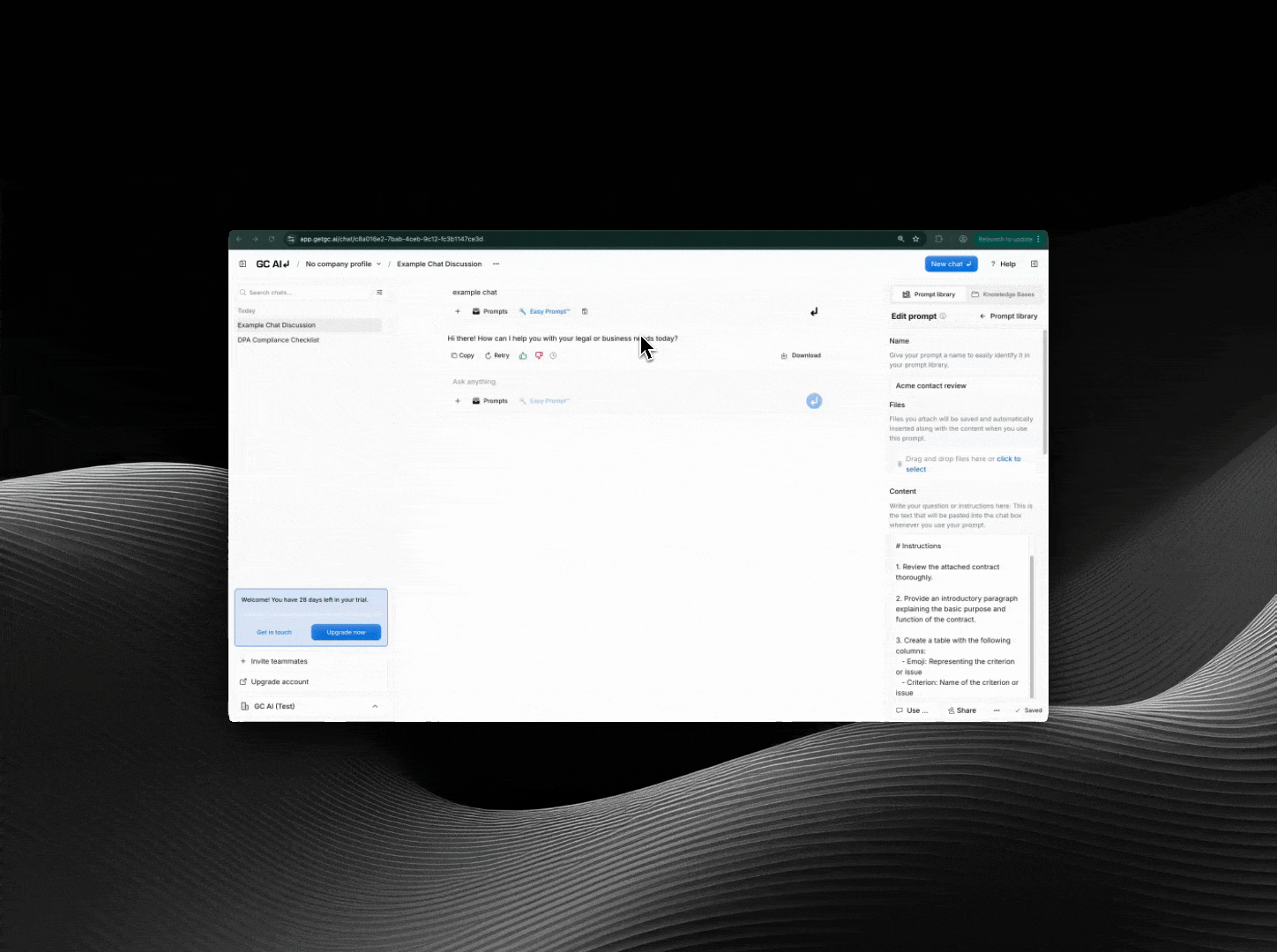Switch to the Prompt library tab
The height and width of the screenshot is (952, 1277).
[929, 294]
